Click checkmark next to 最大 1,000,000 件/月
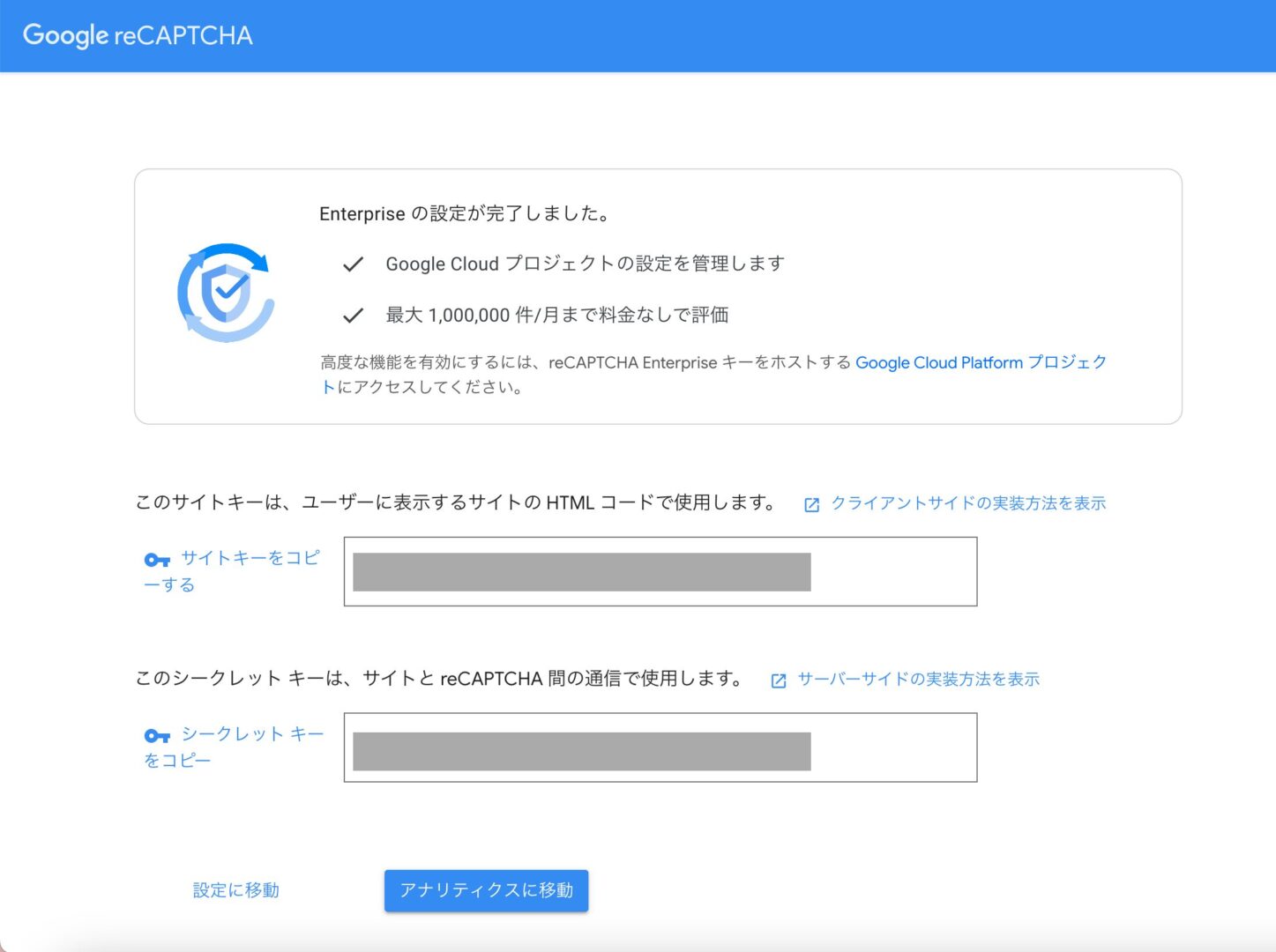The width and height of the screenshot is (1276, 952). pos(353,315)
